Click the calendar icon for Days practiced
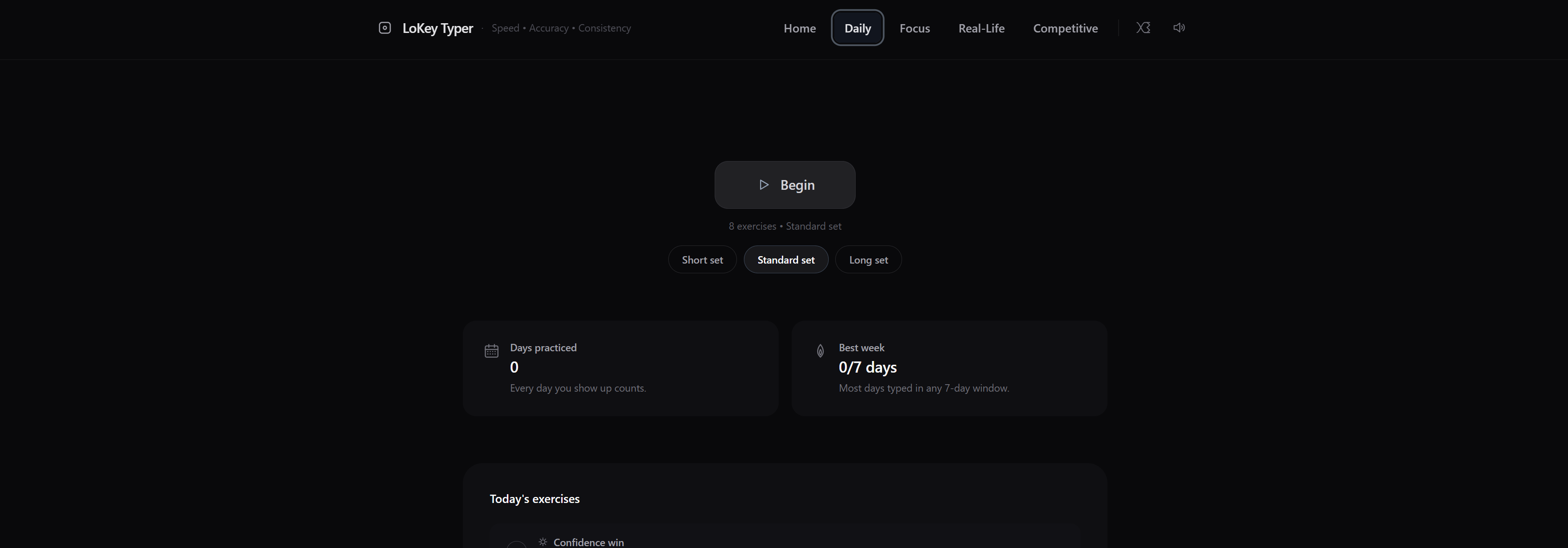This screenshot has width=1568, height=548. 492,351
